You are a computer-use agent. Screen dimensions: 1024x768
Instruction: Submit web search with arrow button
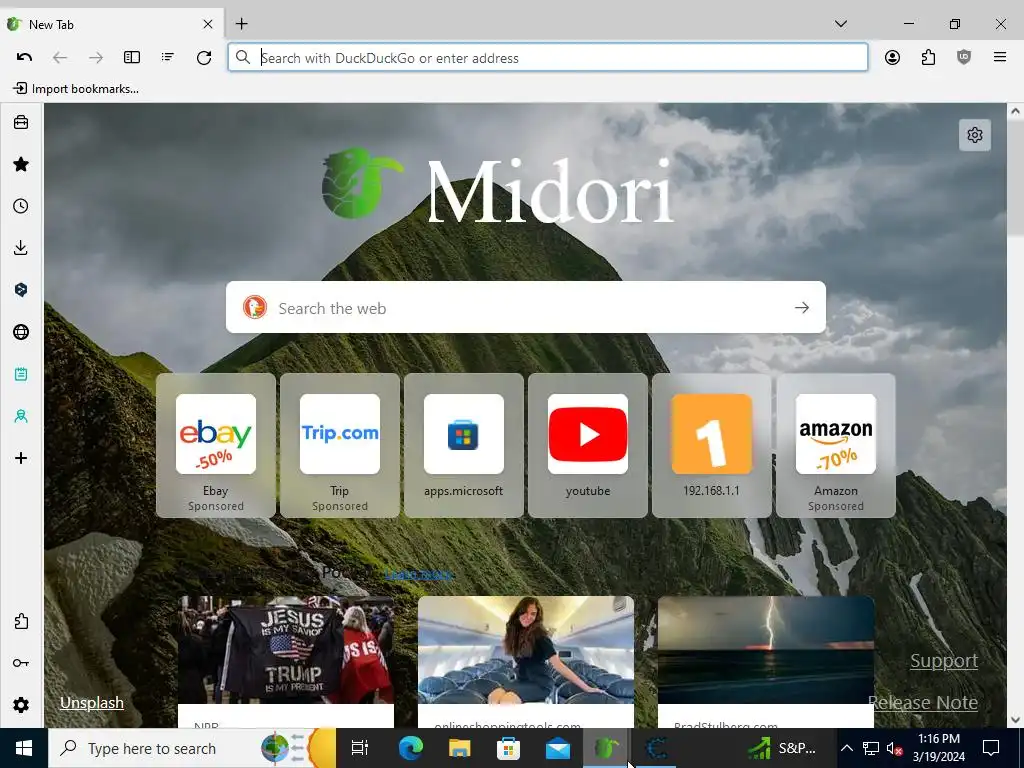point(802,308)
